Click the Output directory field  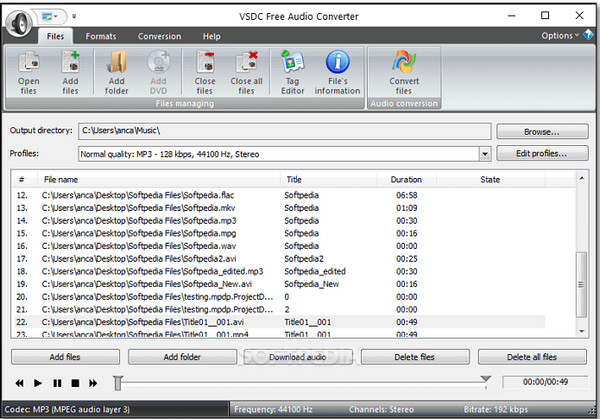285,131
